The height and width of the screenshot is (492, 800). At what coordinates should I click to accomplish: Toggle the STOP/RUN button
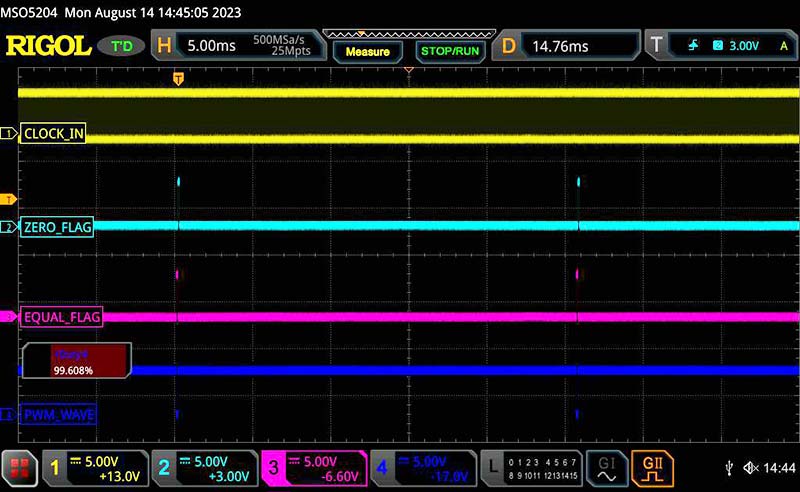pyautogui.click(x=450, y=51)
